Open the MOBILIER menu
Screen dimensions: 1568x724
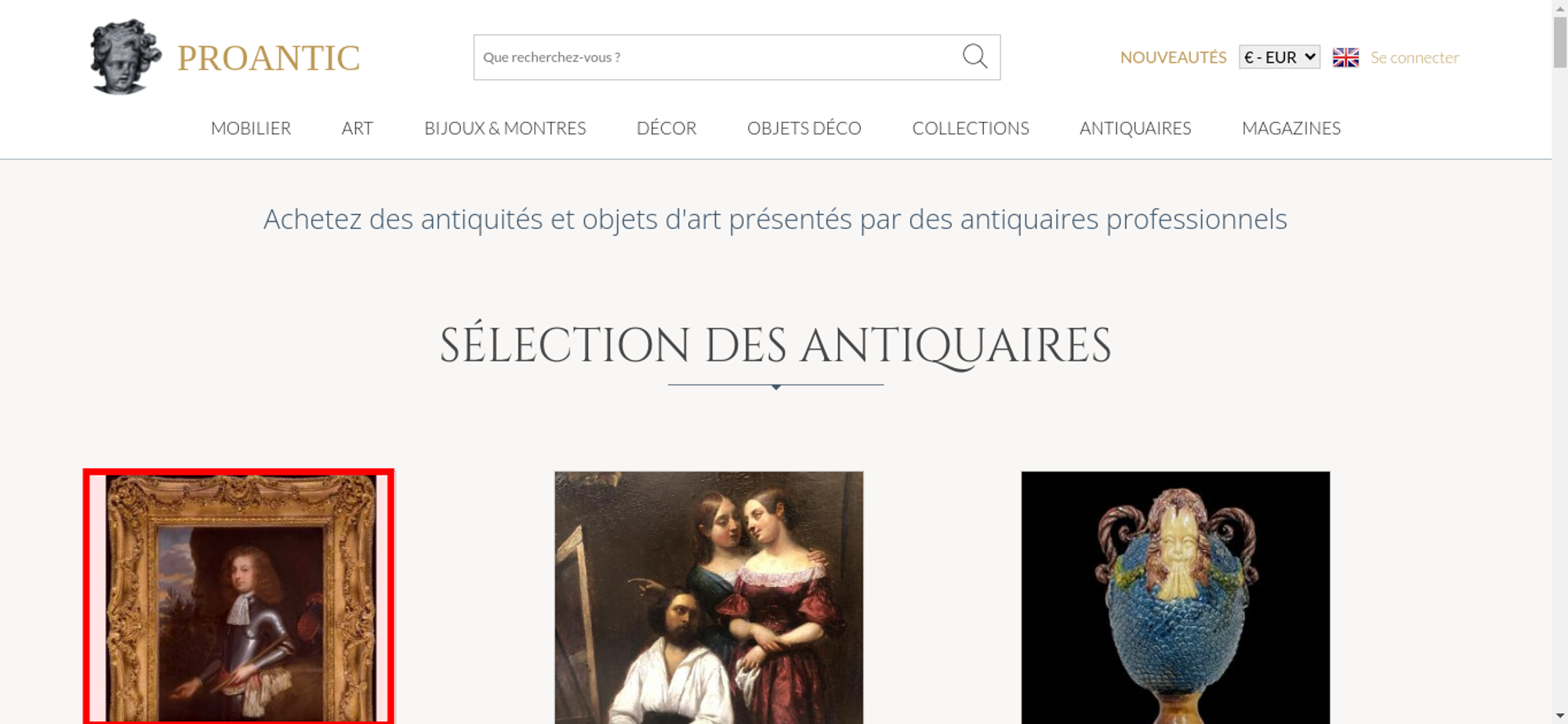251,128
